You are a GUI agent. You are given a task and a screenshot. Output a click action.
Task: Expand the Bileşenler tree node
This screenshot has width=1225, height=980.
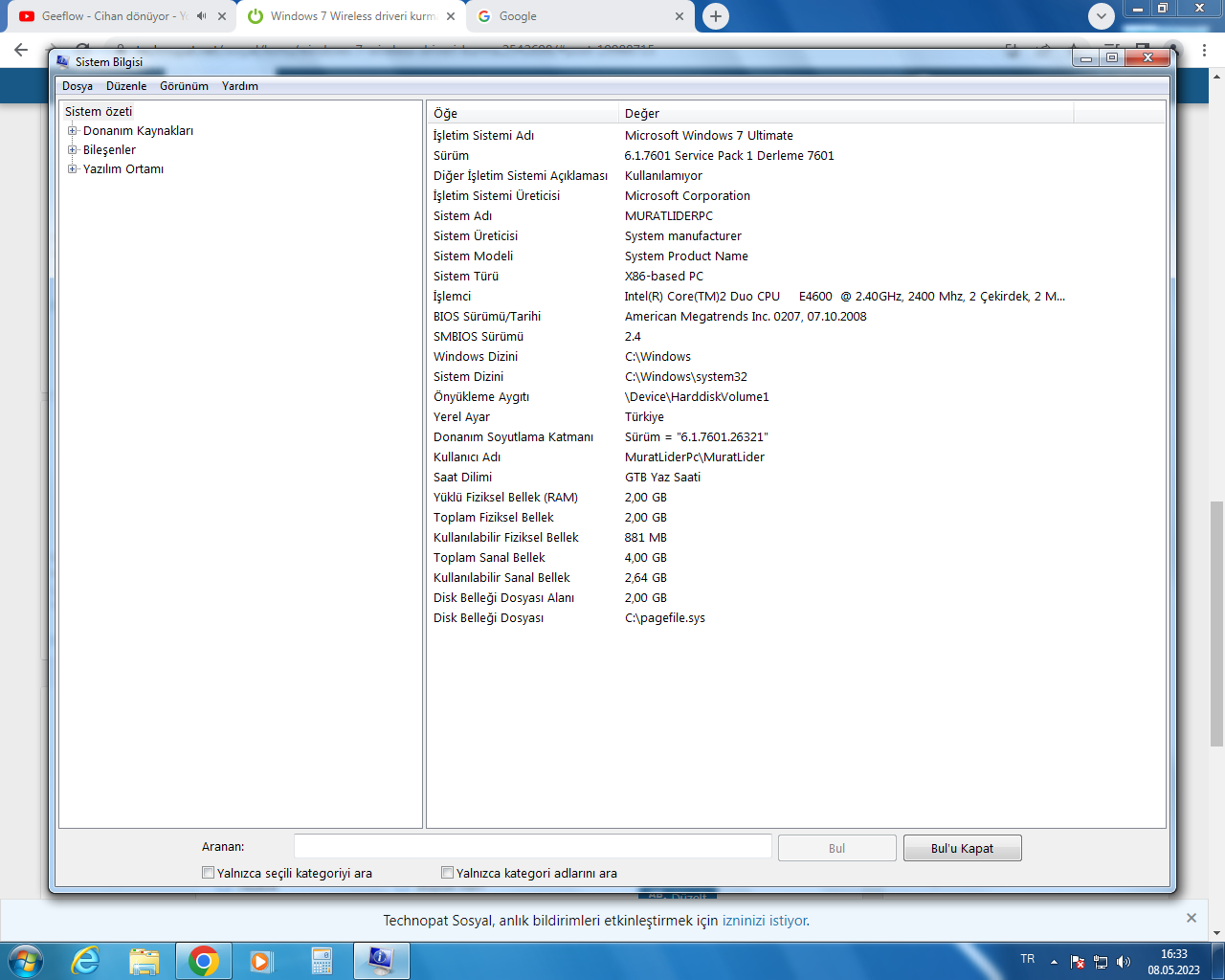point(72,150)
